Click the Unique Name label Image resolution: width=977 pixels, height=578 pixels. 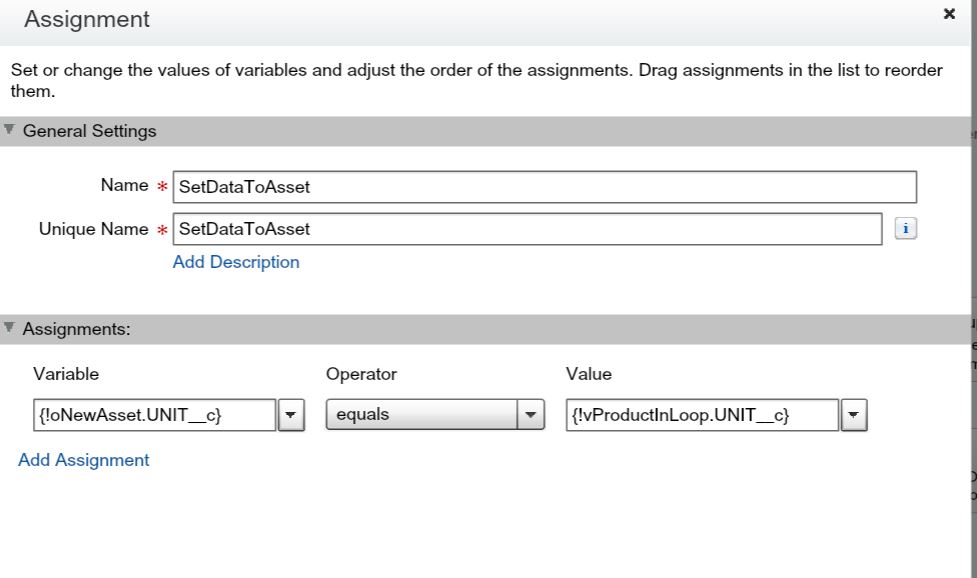(x=93, y=229)
